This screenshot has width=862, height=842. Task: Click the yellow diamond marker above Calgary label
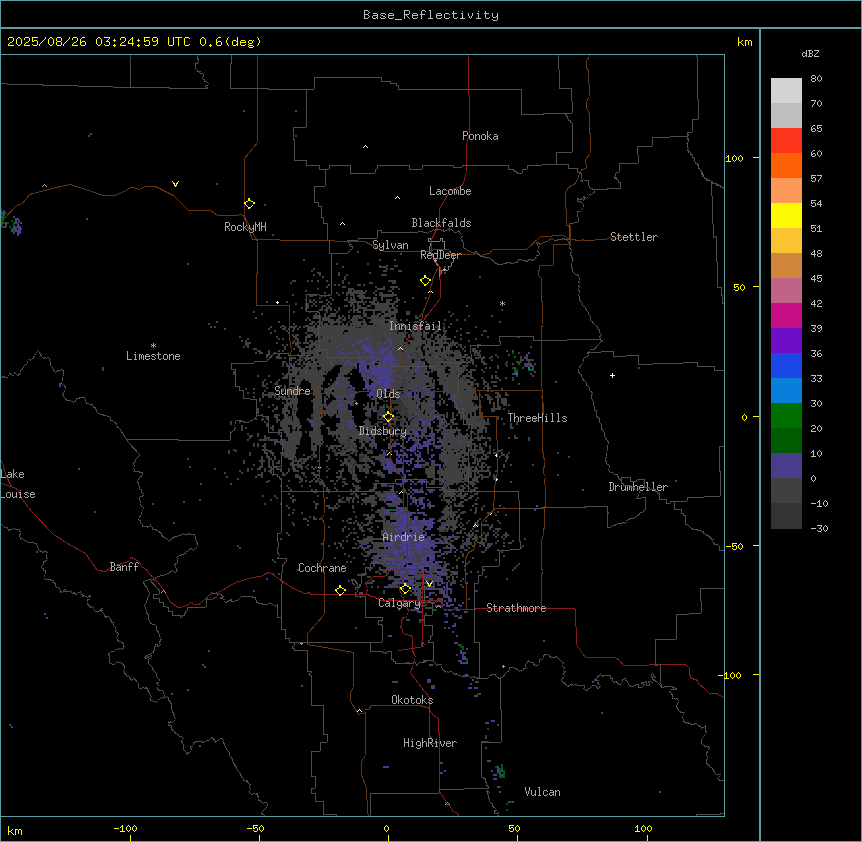405,589
